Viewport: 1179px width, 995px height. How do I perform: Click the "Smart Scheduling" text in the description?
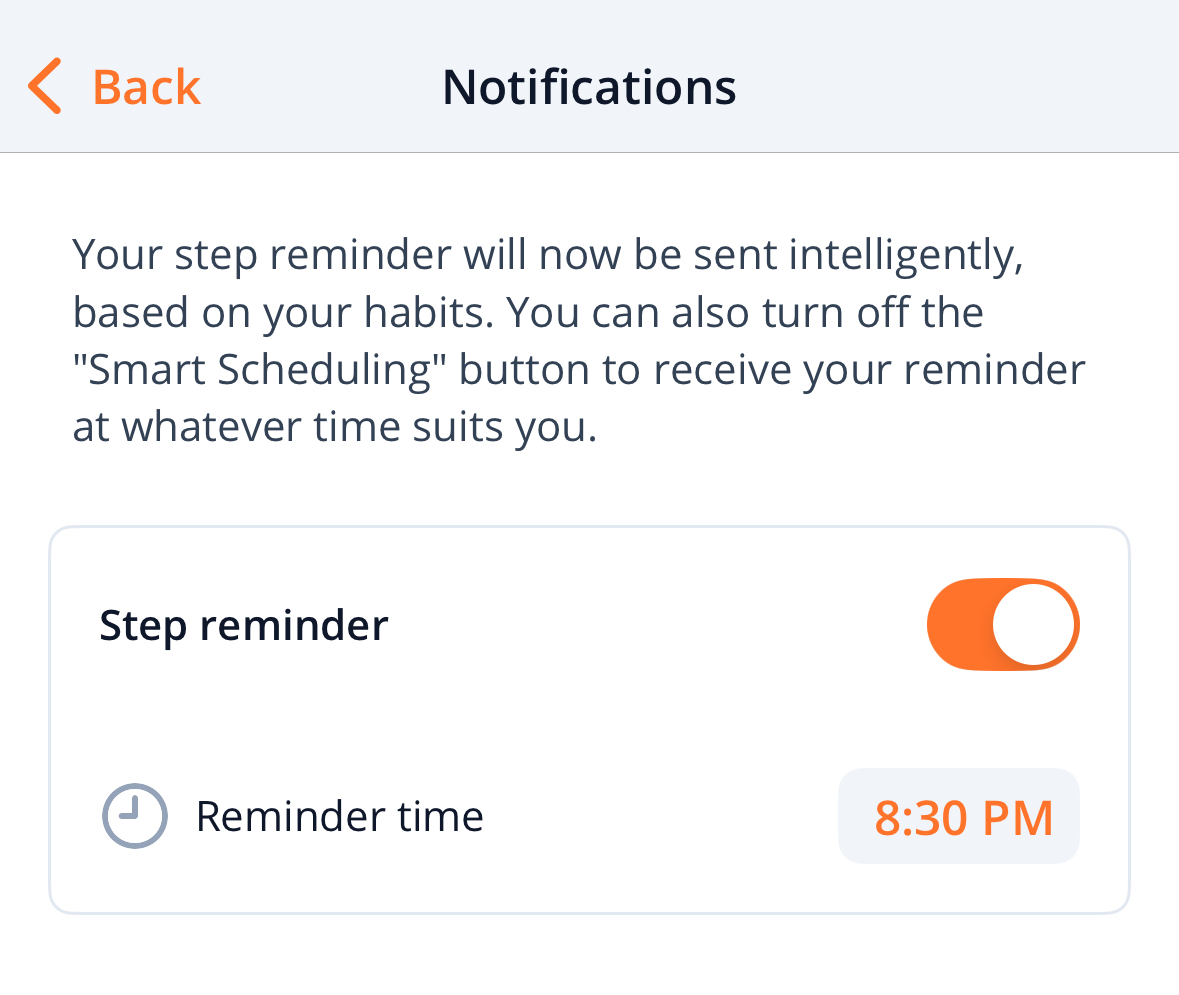264,370
